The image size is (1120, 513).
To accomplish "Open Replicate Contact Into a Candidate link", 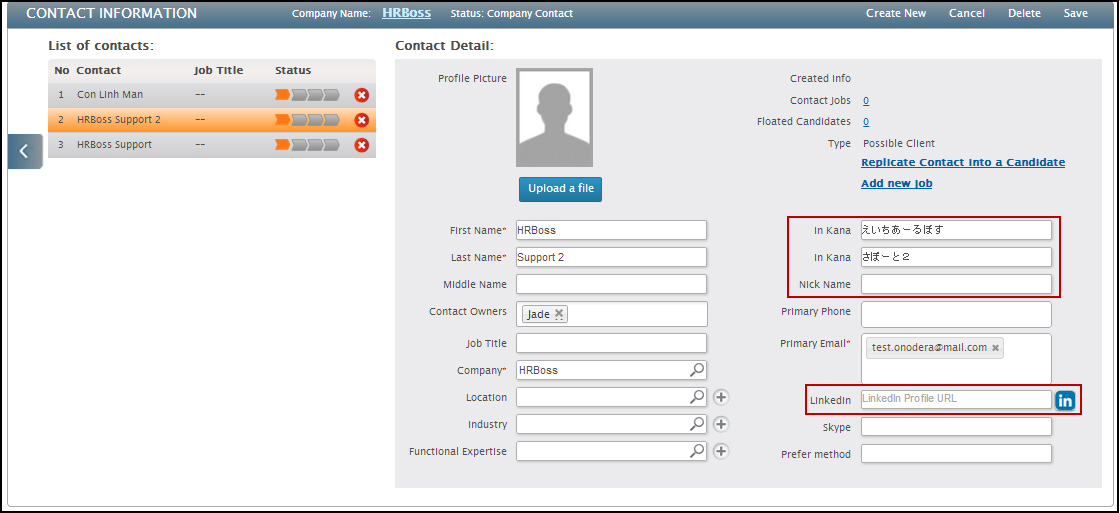I will [963, 163].
